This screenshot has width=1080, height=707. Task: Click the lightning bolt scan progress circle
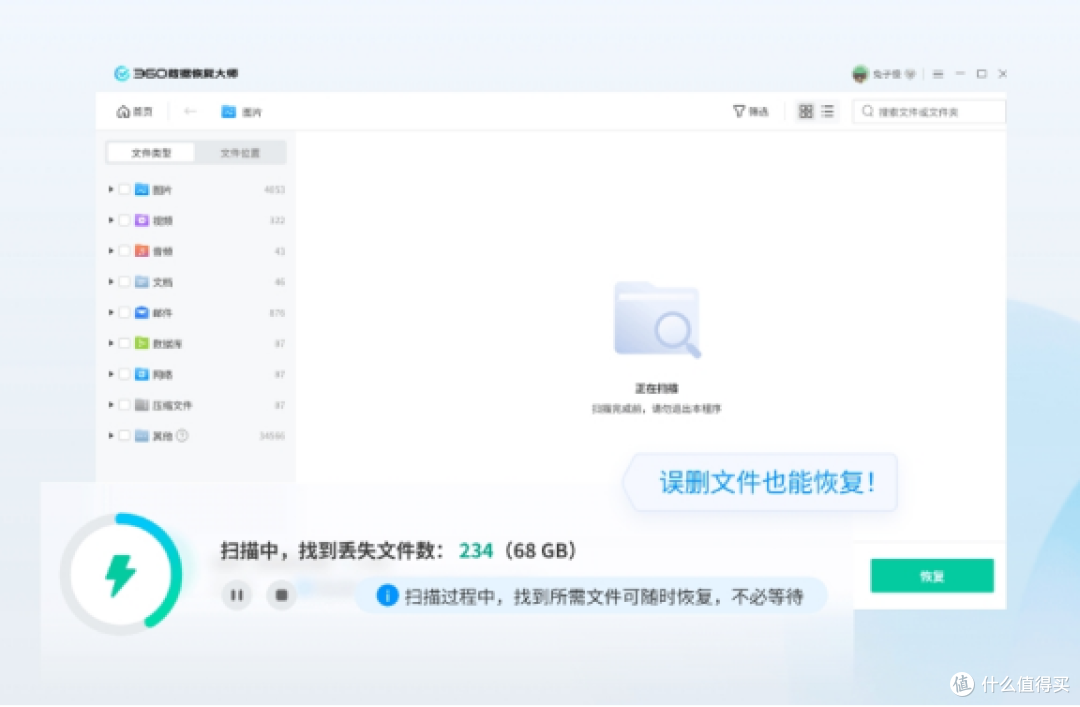121,574
